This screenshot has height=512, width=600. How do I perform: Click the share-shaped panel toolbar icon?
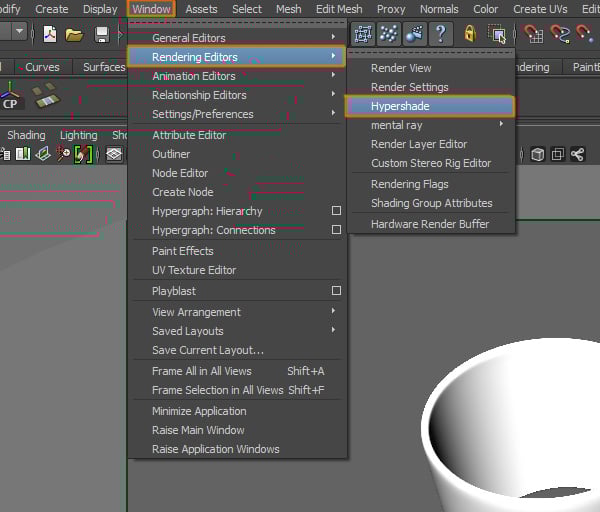[x=577, y=155]
